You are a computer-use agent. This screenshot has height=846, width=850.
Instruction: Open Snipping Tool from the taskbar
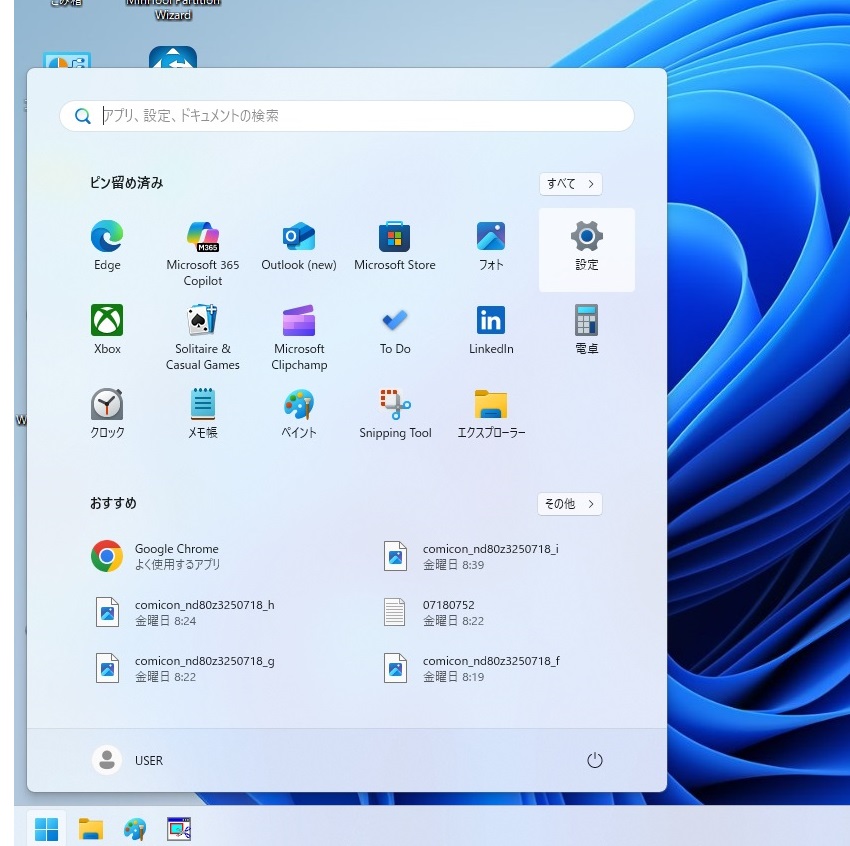click(179, 829)
